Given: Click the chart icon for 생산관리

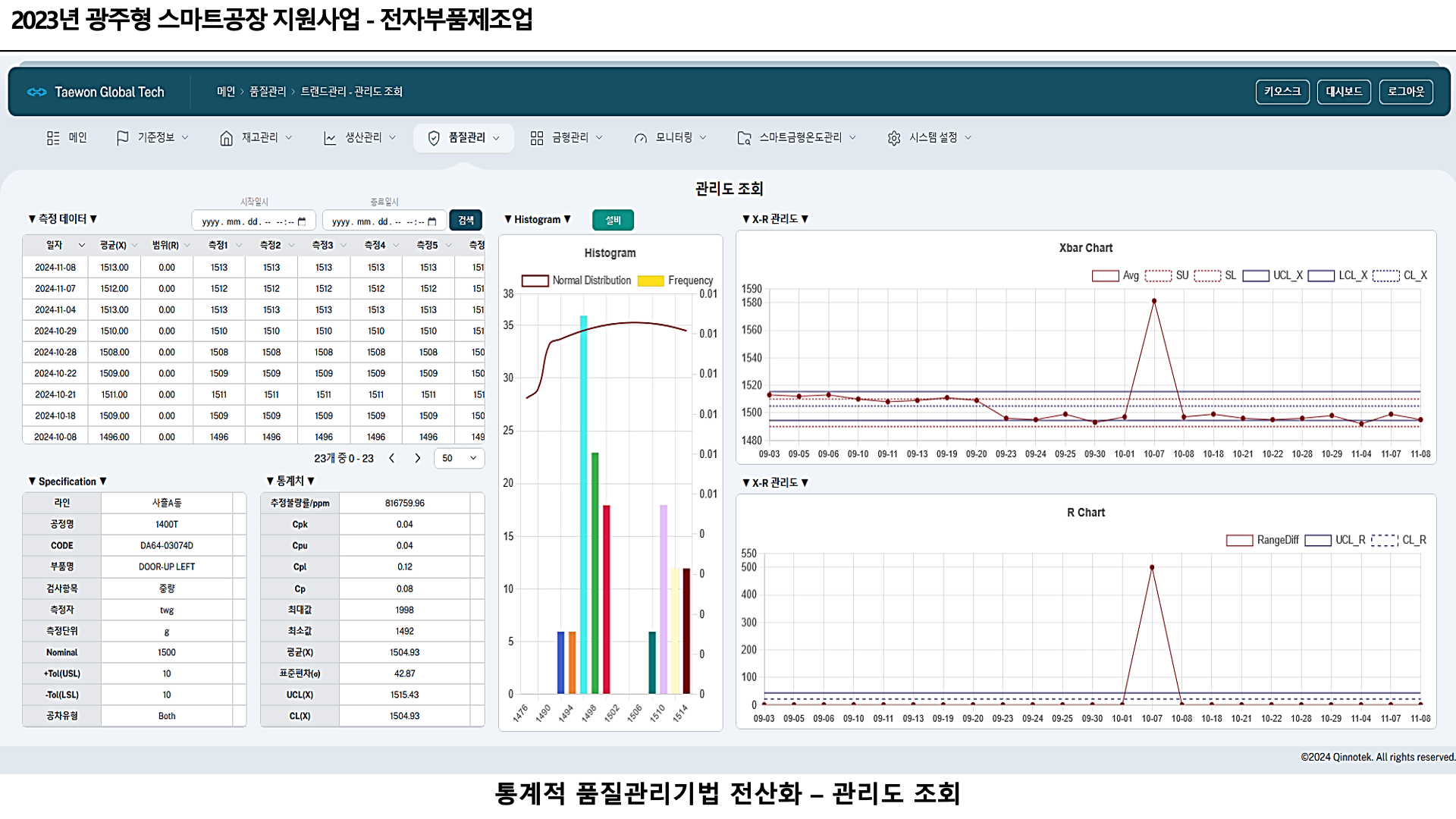Looking at the screenshot, I should point(330,138).
